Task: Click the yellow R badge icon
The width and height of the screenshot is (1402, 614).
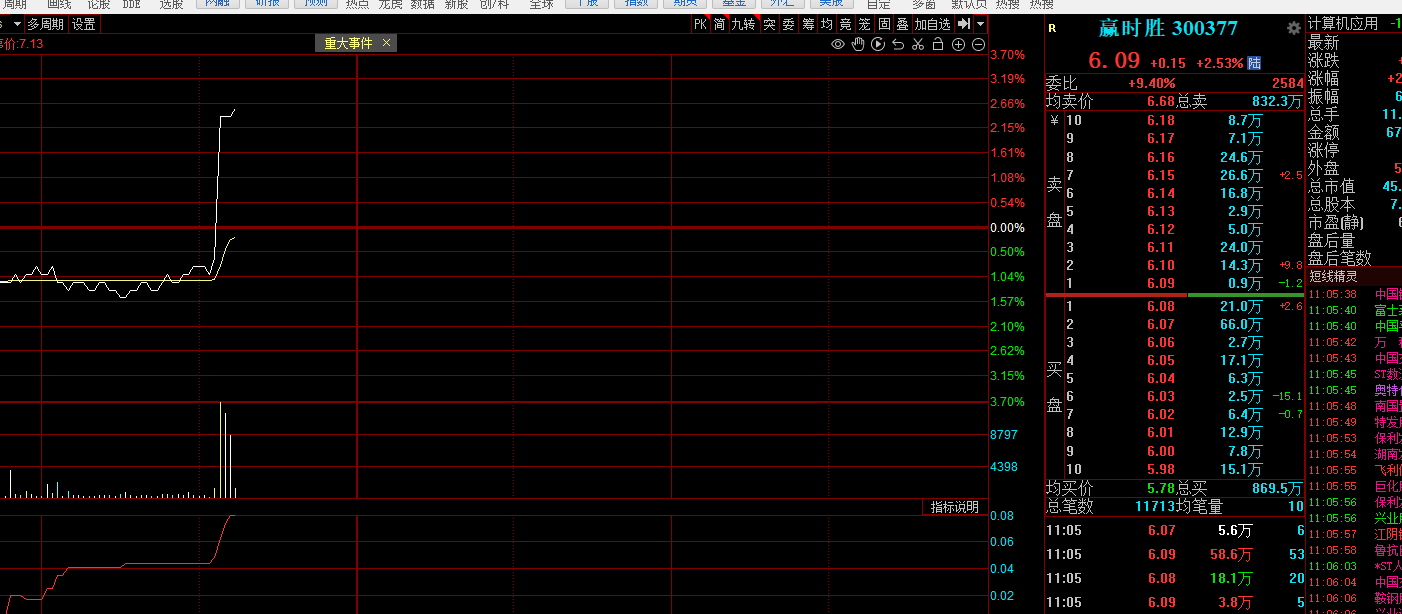Action: point(1052,28)
